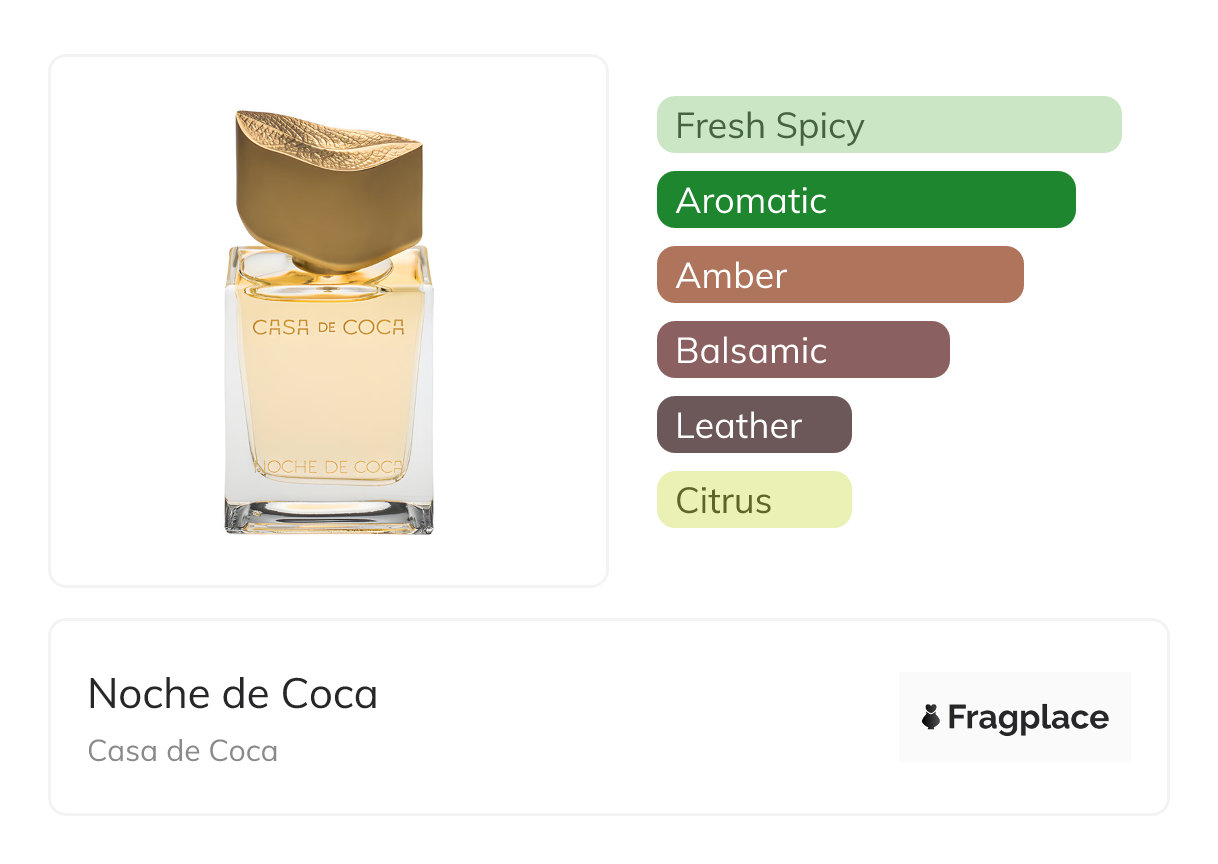Choose the Citrus accord bar

(753, 500)
